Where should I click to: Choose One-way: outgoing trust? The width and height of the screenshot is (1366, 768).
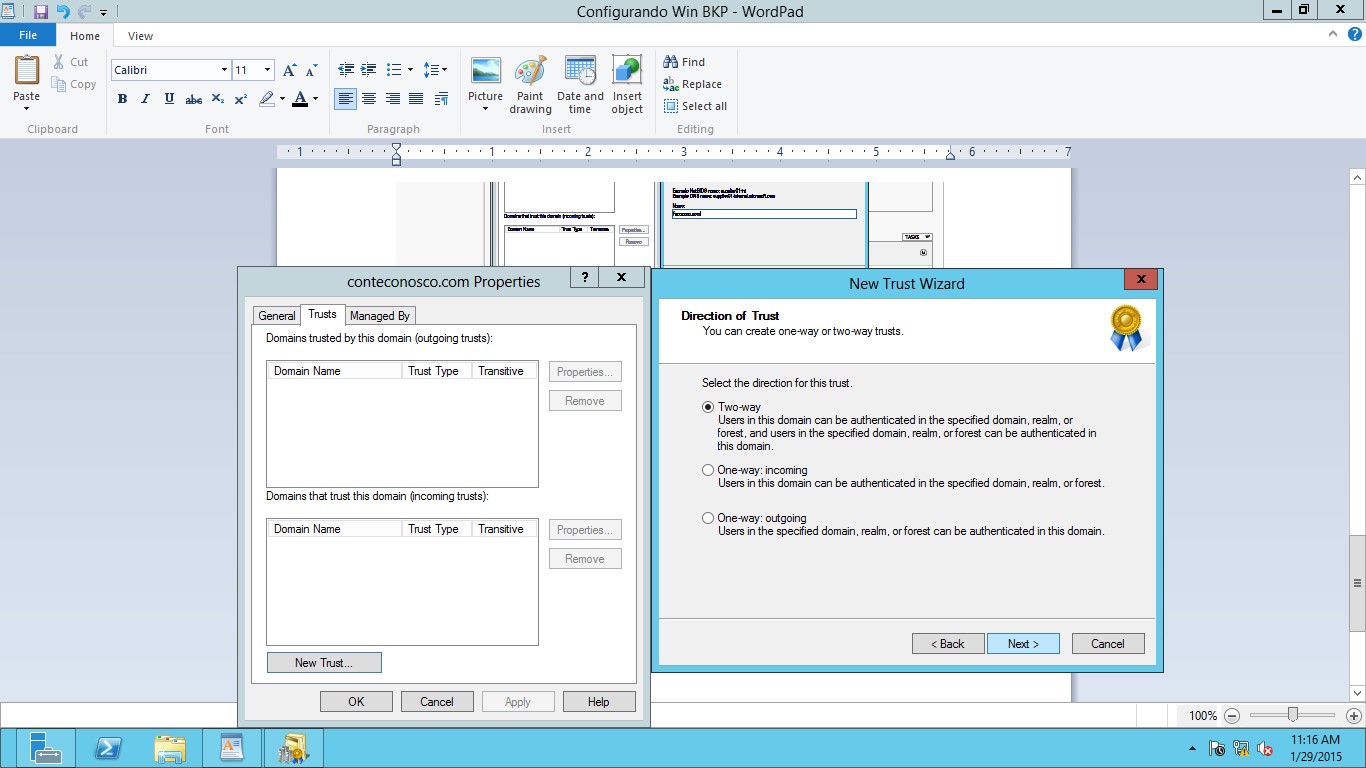708,518
